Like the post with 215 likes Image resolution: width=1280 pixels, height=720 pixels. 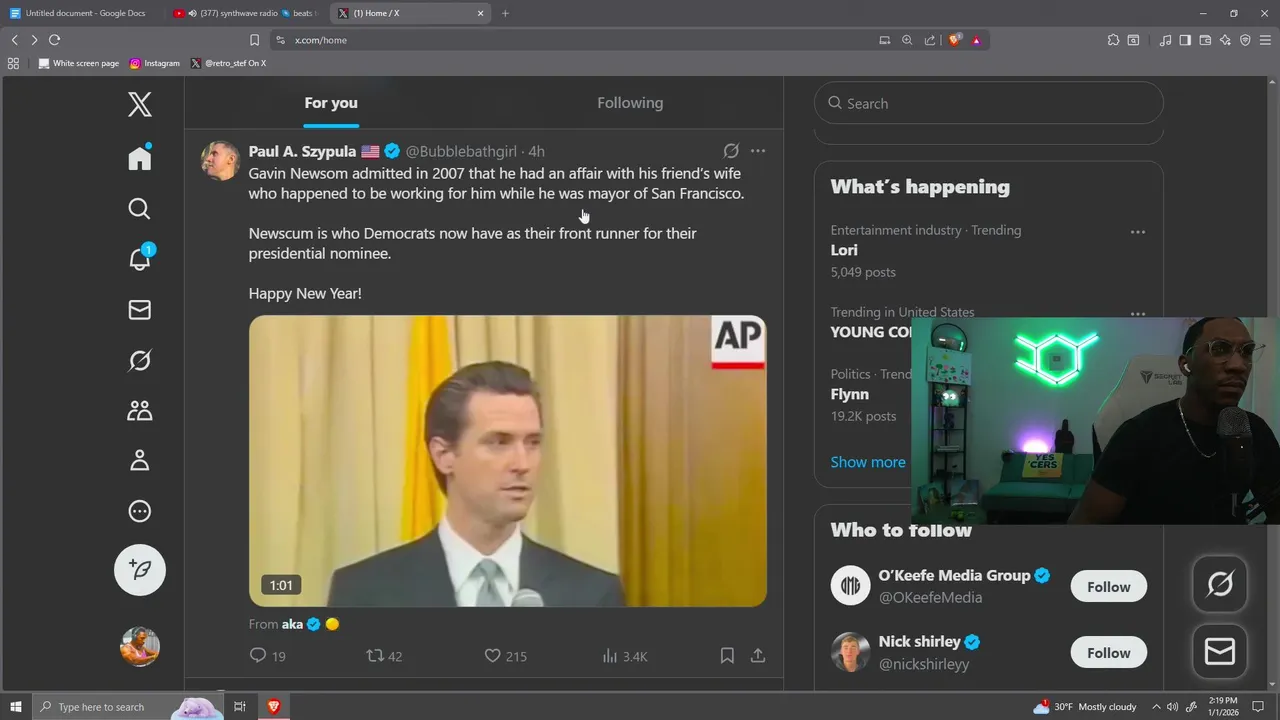click(x=492, y=656)
